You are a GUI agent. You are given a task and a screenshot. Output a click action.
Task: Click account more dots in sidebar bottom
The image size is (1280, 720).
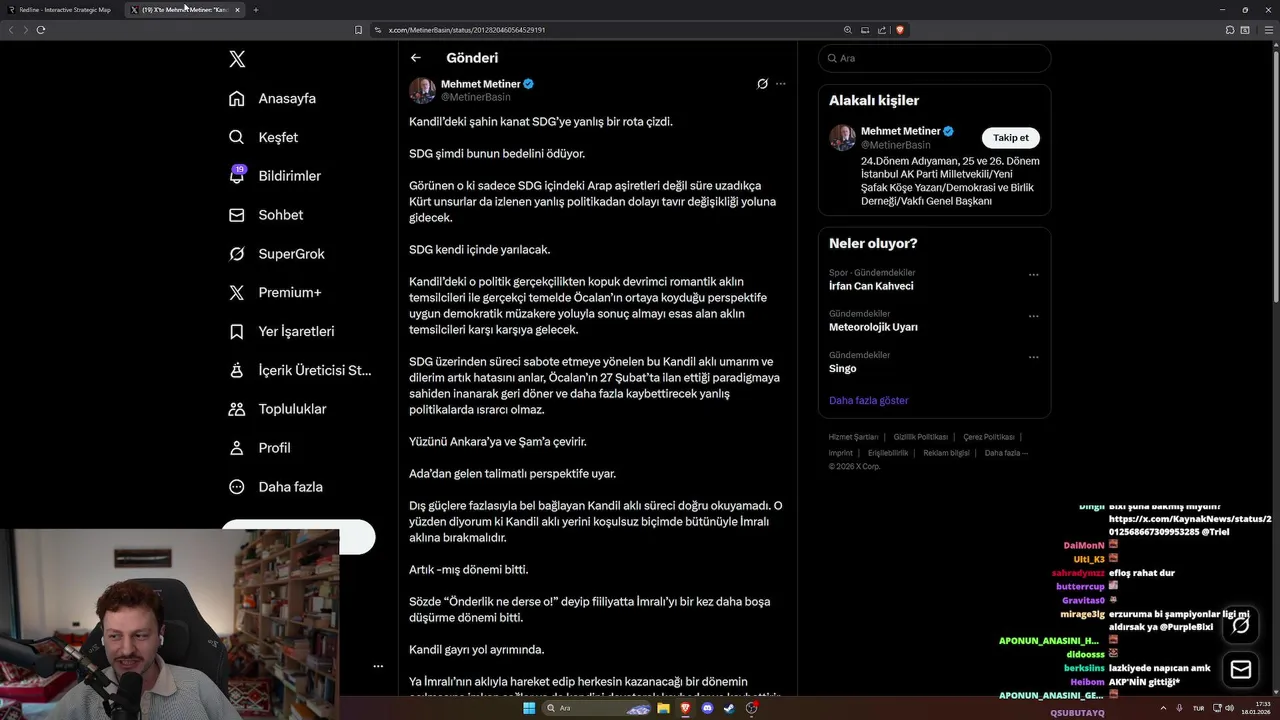(x=378, y=666)
